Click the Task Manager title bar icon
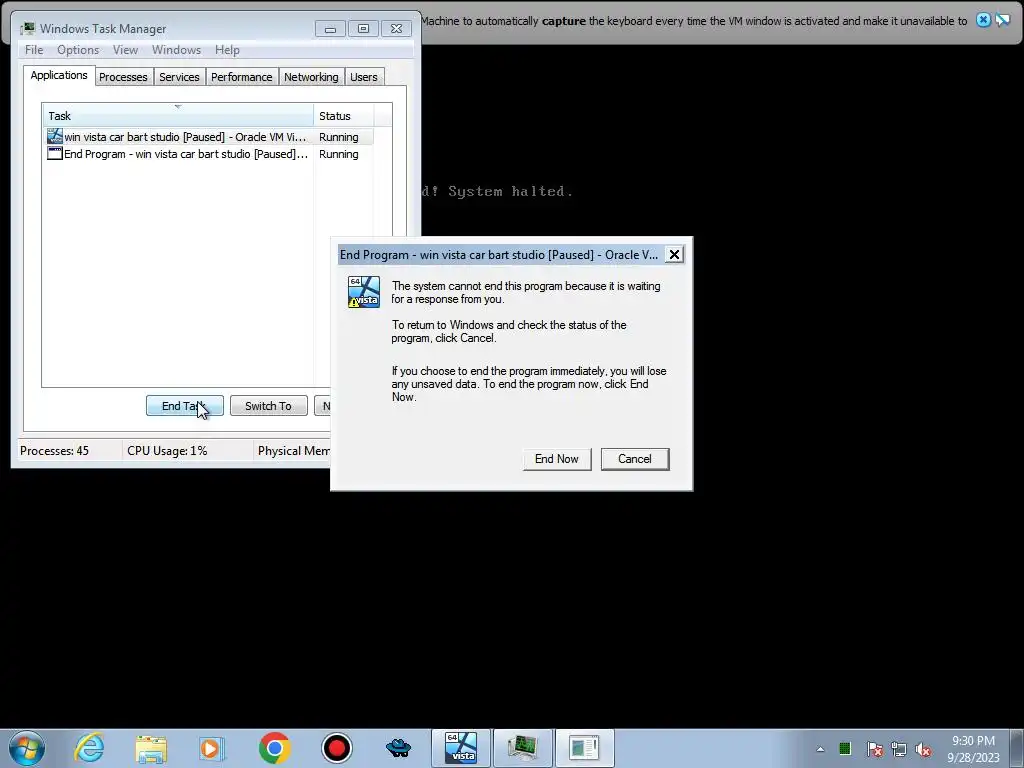The image size is (1024, 768). [x=27, y=29]
